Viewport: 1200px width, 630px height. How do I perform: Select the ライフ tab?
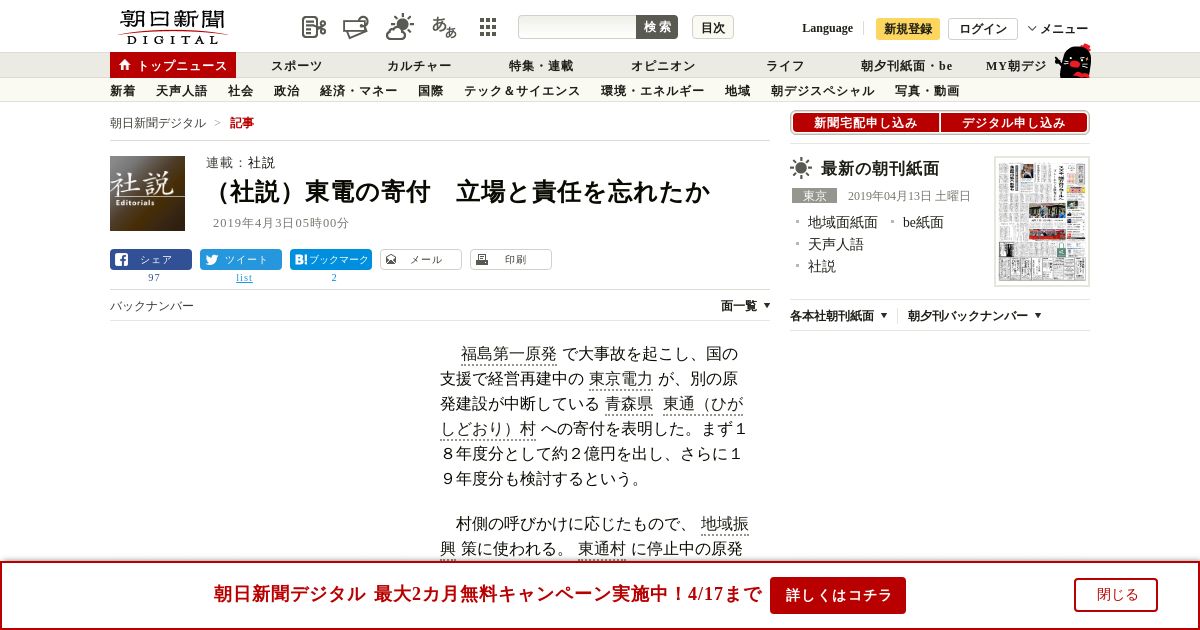785,65
